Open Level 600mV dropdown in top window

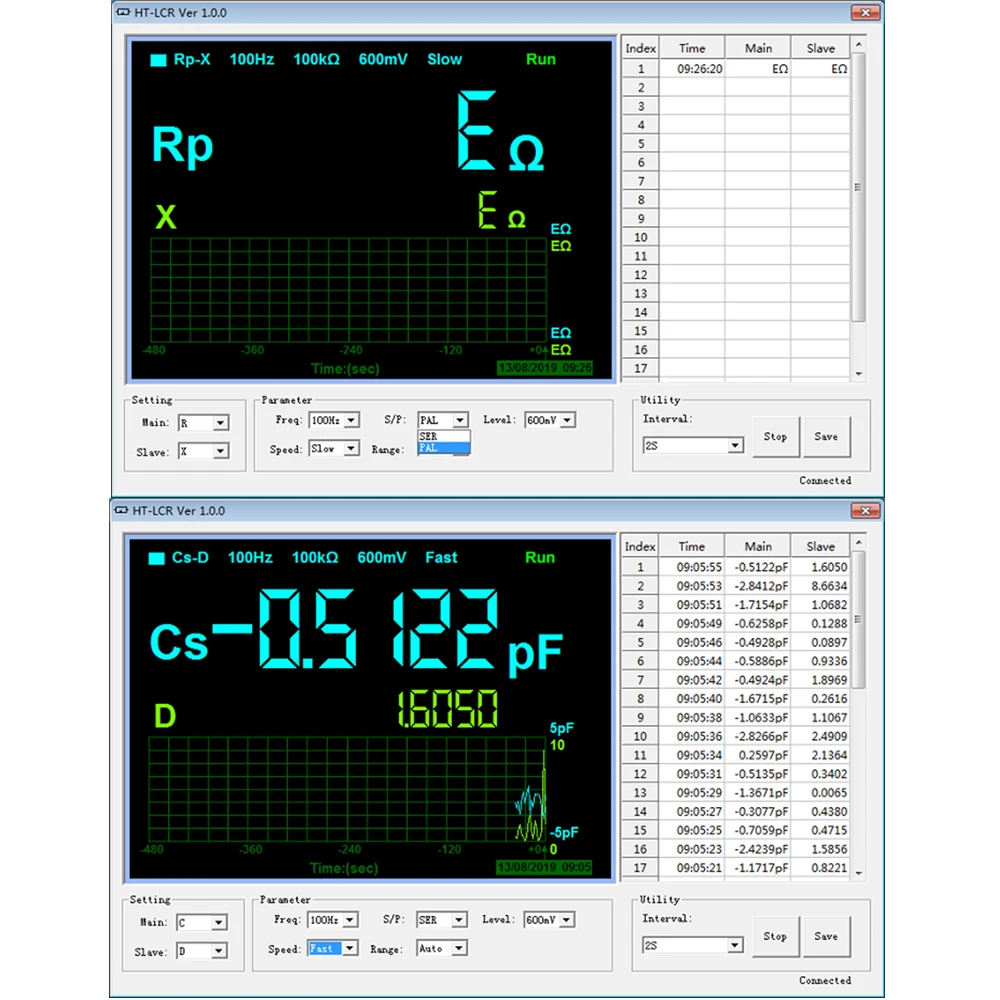(550, 420)
